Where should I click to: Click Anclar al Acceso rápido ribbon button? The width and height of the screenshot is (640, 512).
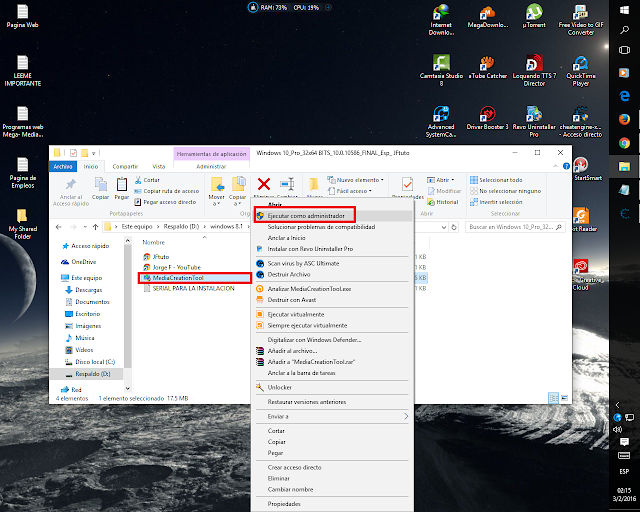pos(71,192)
